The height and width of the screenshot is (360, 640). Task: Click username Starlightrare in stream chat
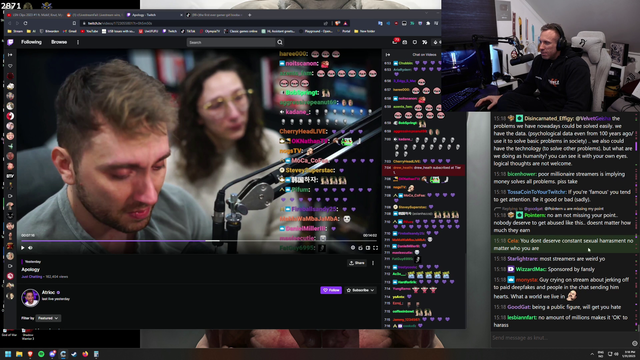pos(522,259)
